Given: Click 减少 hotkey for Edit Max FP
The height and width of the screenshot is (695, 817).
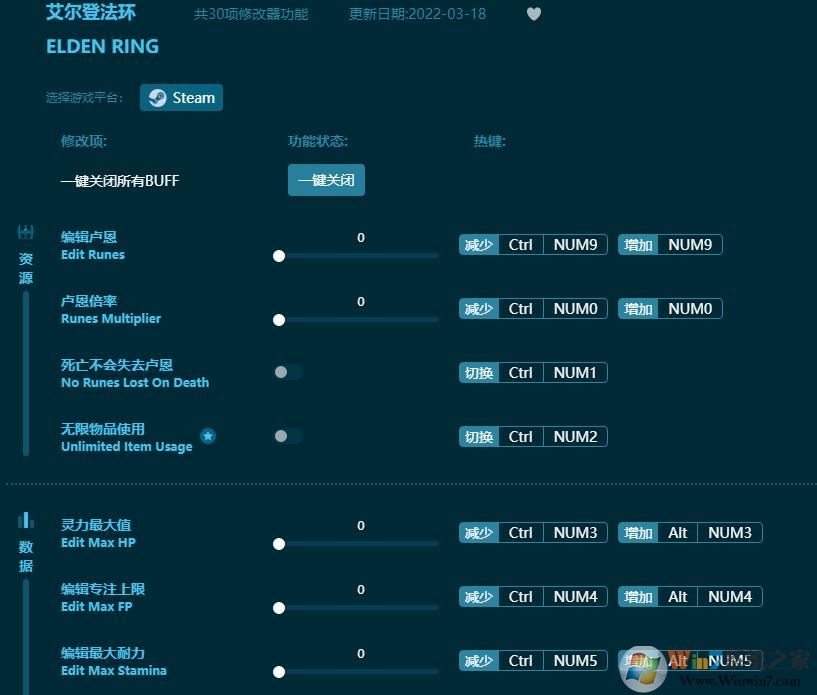Looking at the screenshot, I should coord(479,597).
